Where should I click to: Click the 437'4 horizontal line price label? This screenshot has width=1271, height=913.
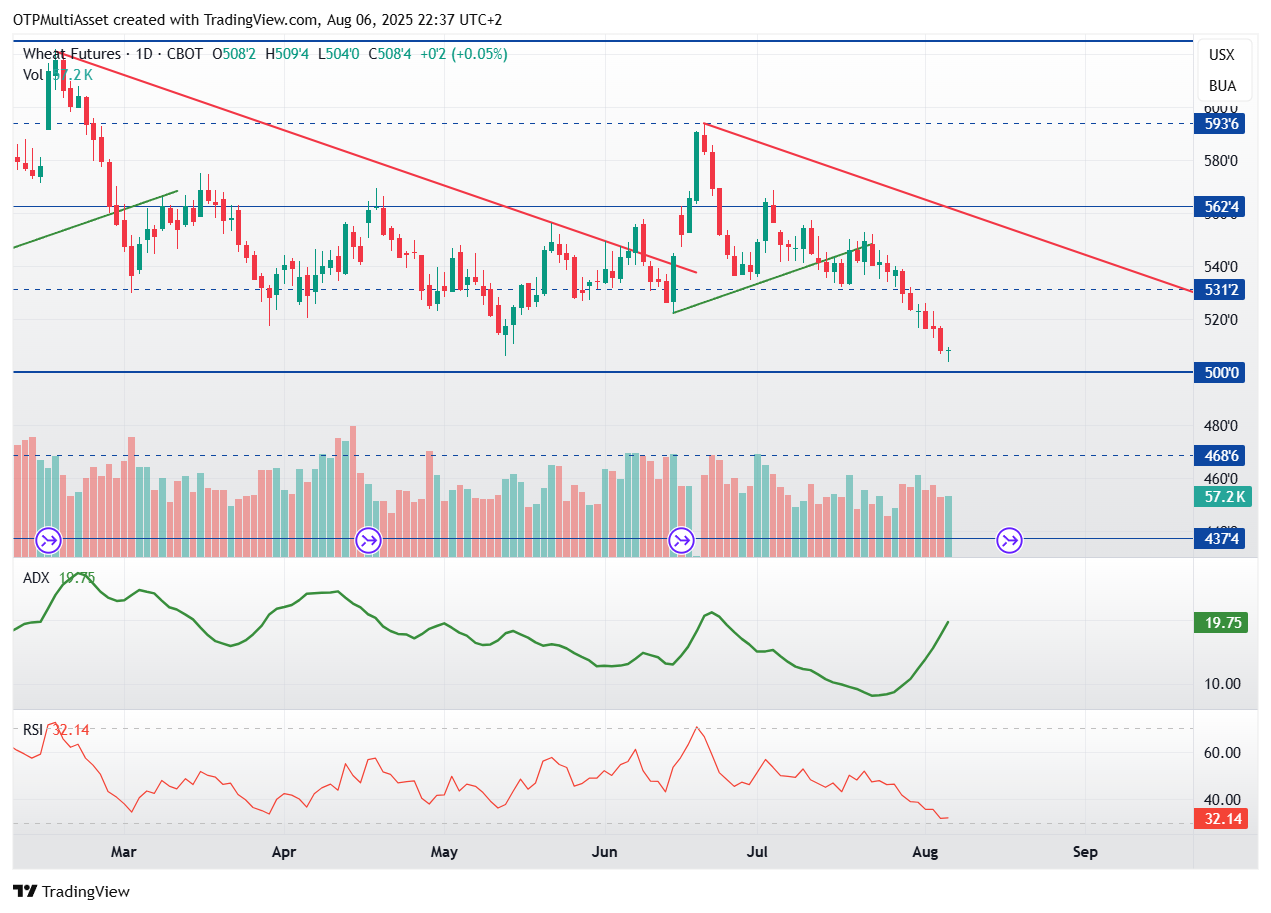[x=1221, y=539]
